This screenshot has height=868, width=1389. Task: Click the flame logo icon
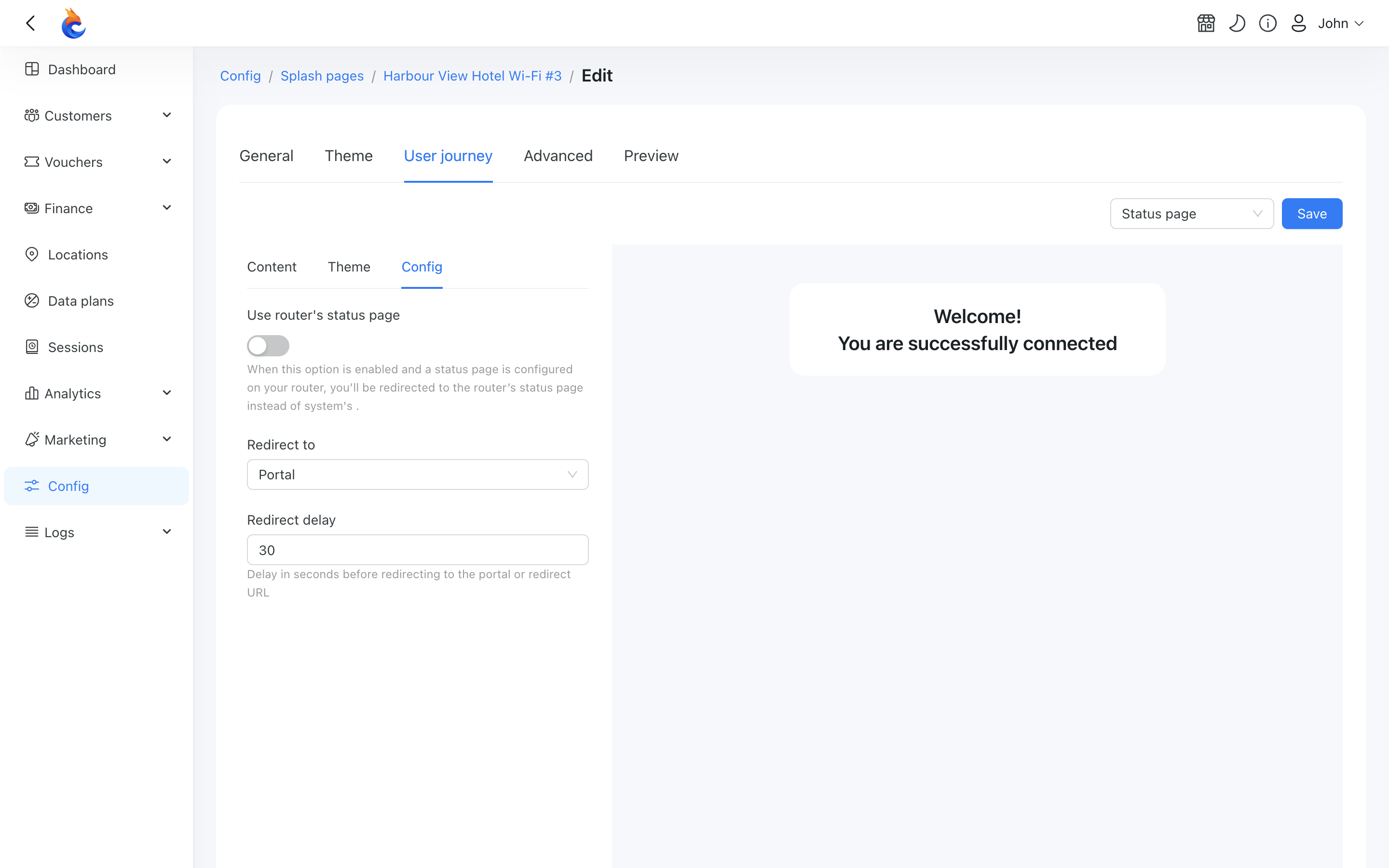[73, 23]
